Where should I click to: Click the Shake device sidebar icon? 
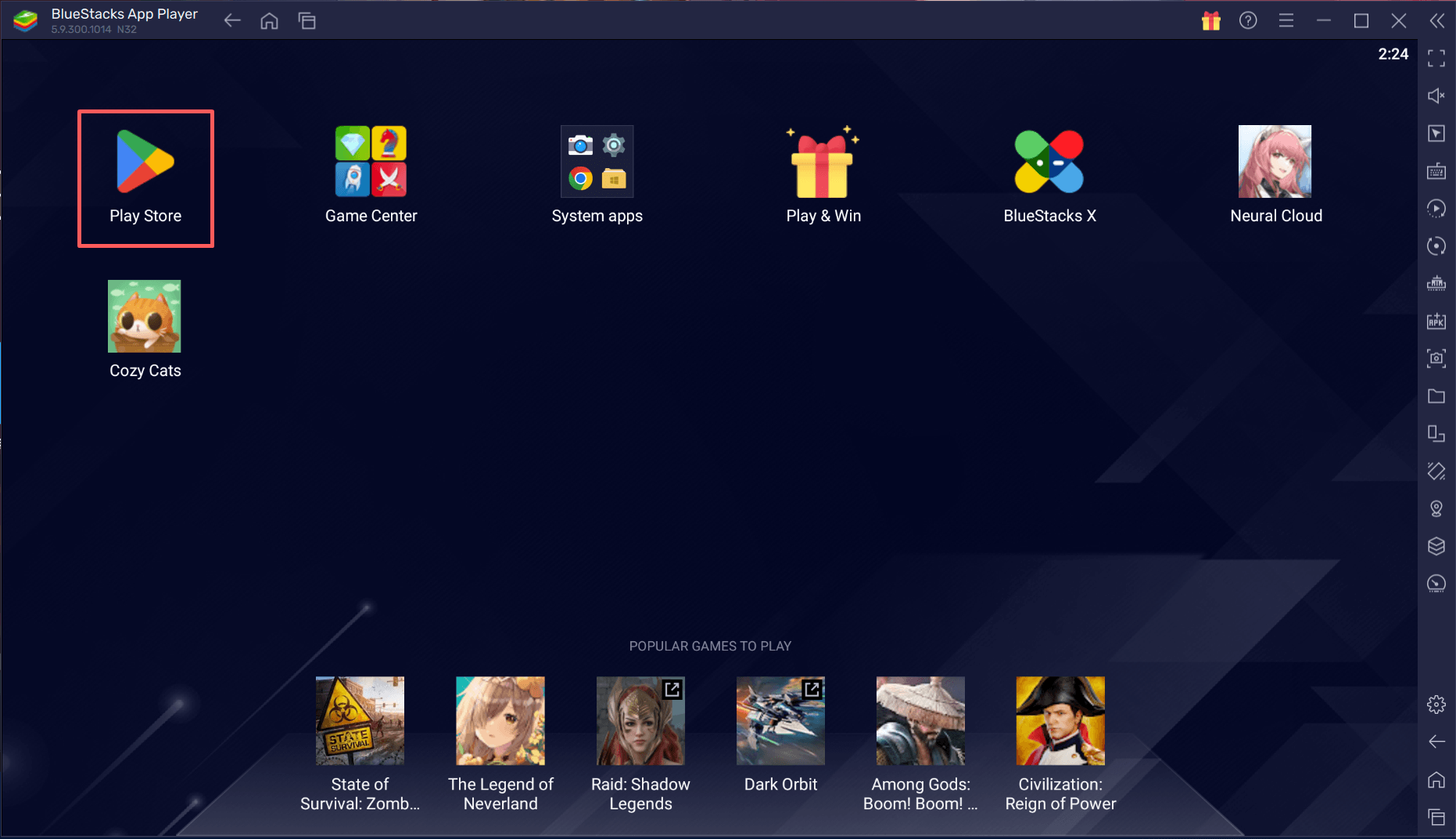click(1436, 471)
